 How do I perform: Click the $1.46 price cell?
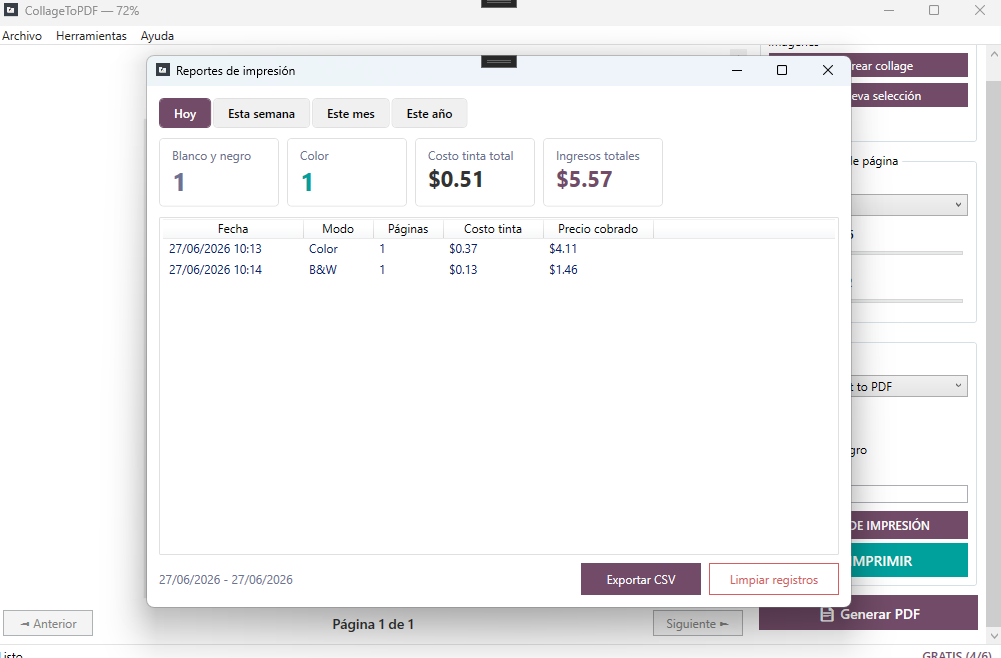pos(563,269)
